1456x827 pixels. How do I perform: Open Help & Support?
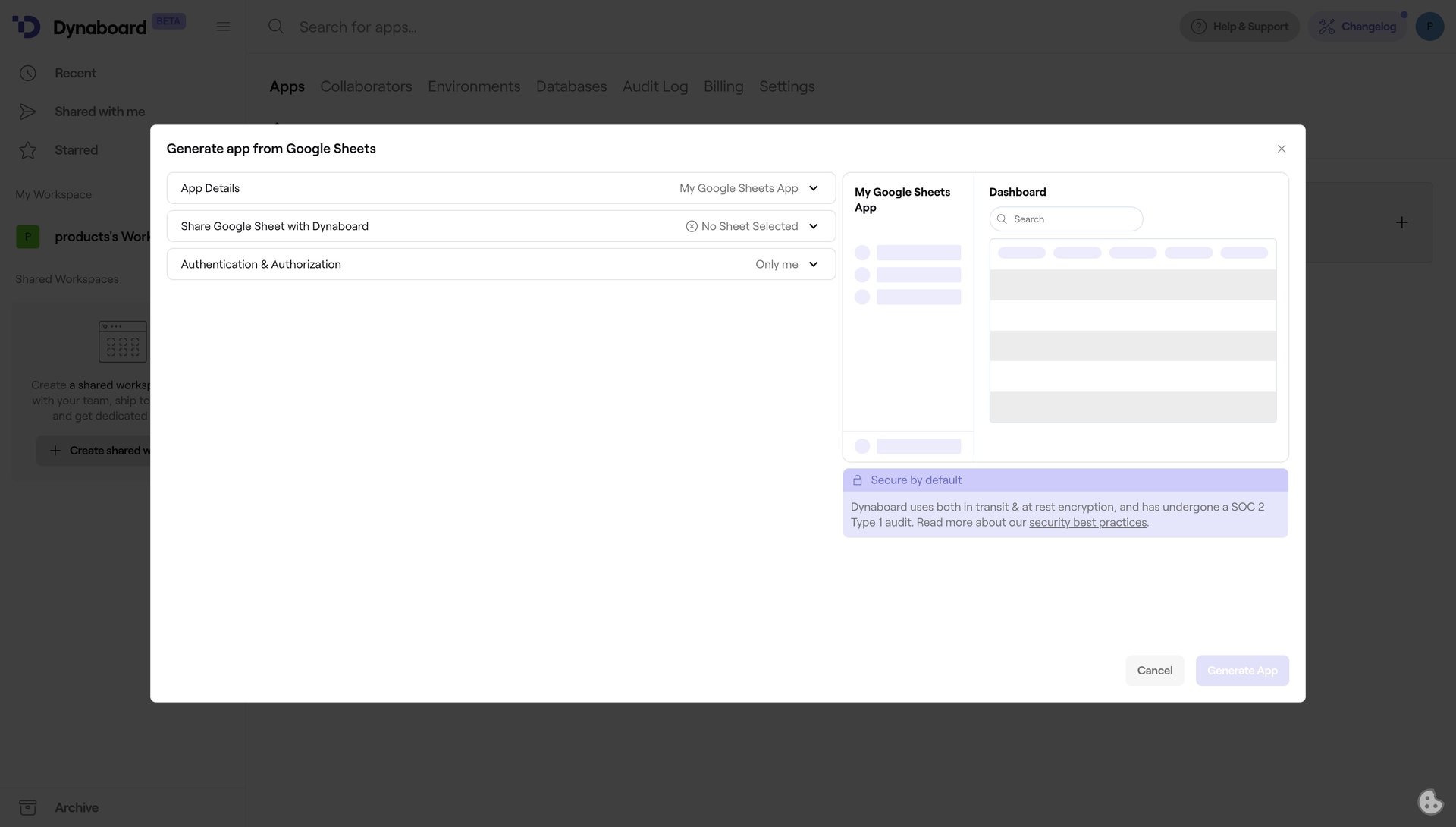[x=1239, y=26]
